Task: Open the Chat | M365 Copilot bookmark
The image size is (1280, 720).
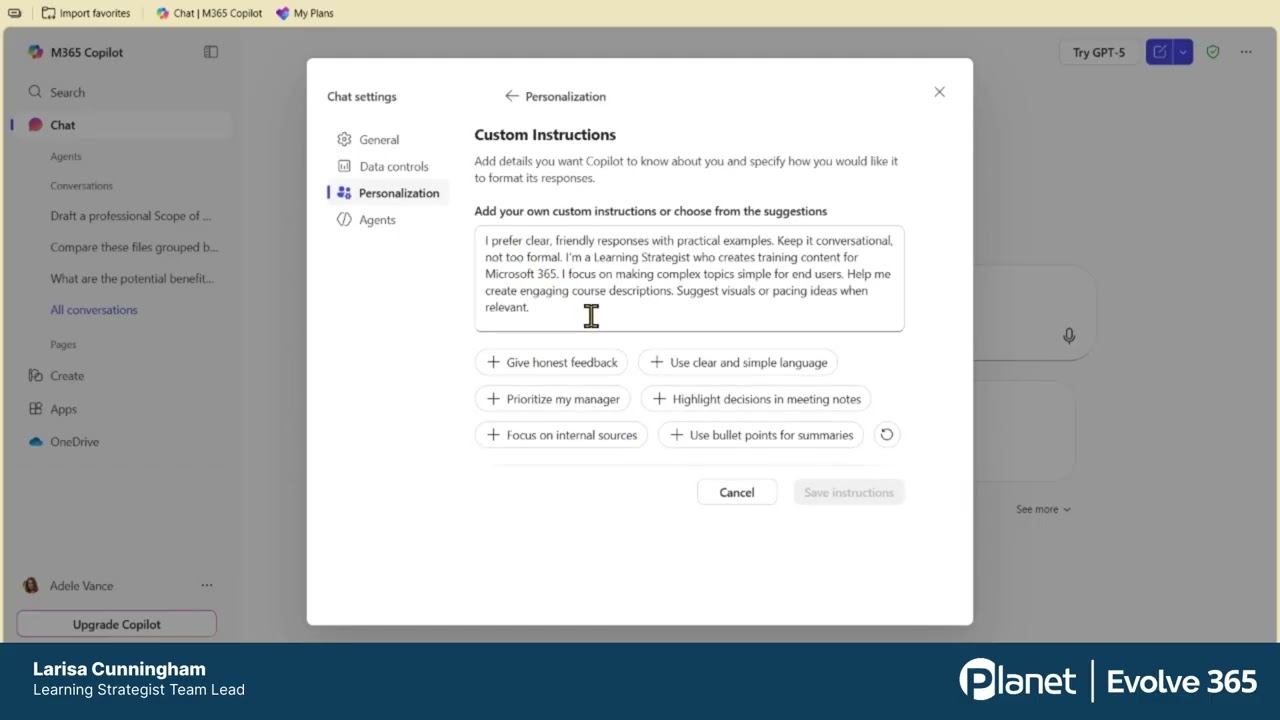Action: (x=209, y=13)
